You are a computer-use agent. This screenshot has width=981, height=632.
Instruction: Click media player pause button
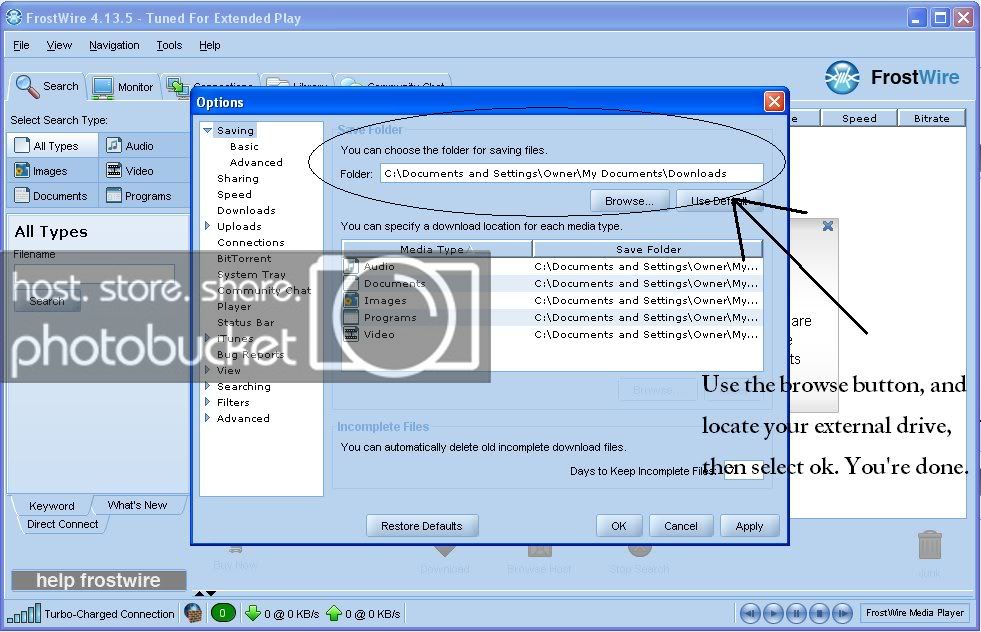point(796,613)
